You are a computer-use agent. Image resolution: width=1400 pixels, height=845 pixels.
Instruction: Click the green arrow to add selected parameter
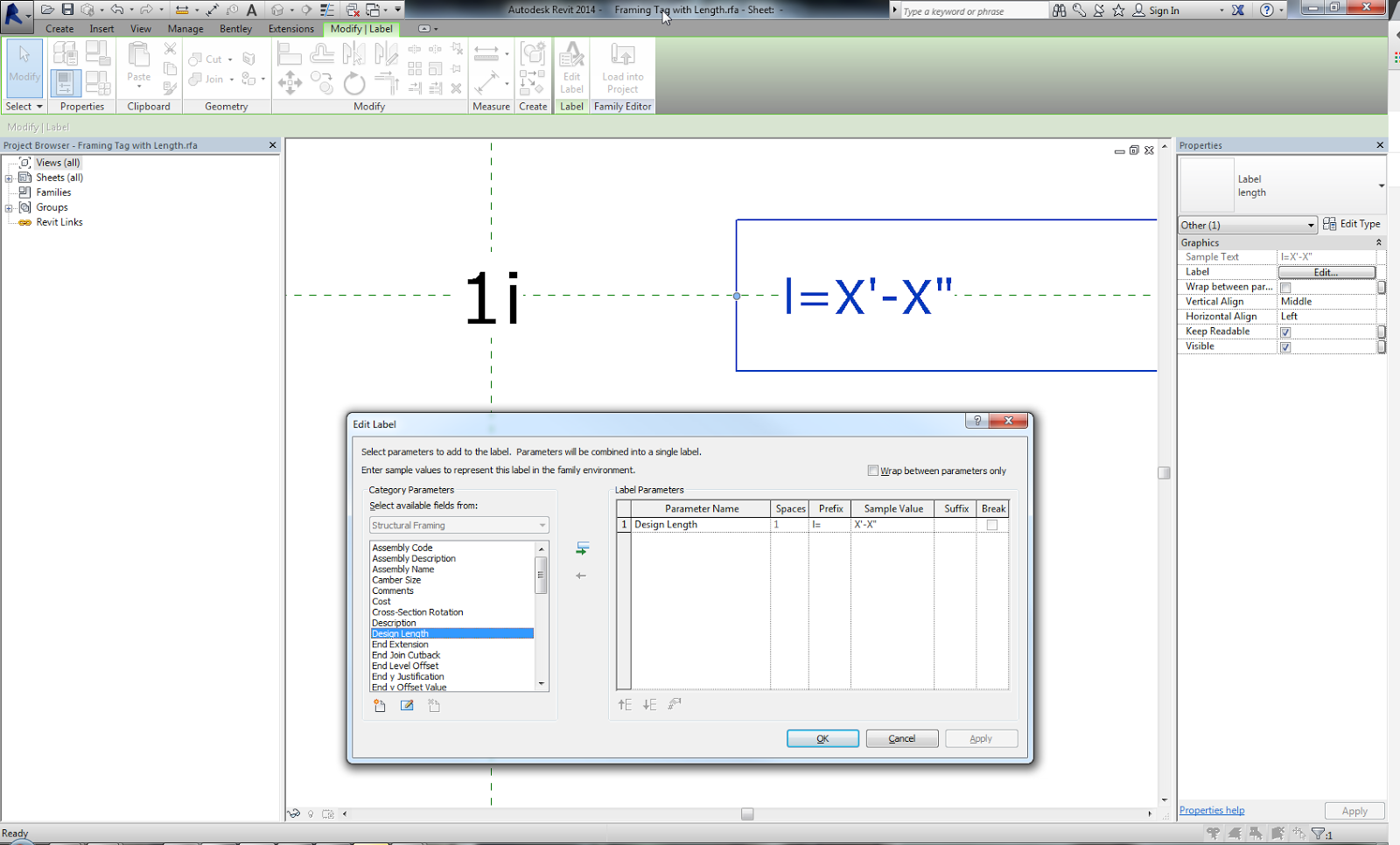581,548
